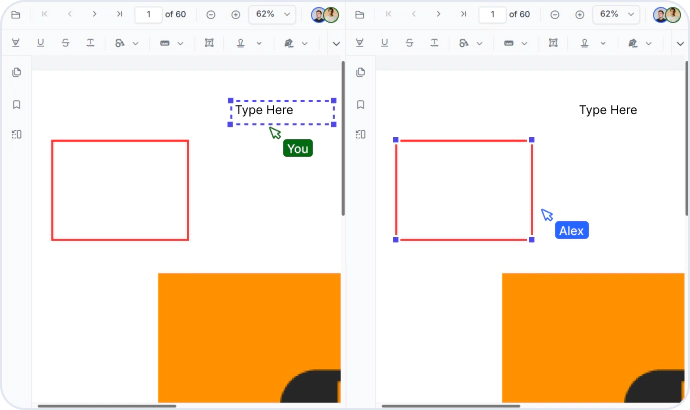Open the 62% zoom dropdown in left pane
This screenshot has width=690, height=410.
(x=272, y=15)
